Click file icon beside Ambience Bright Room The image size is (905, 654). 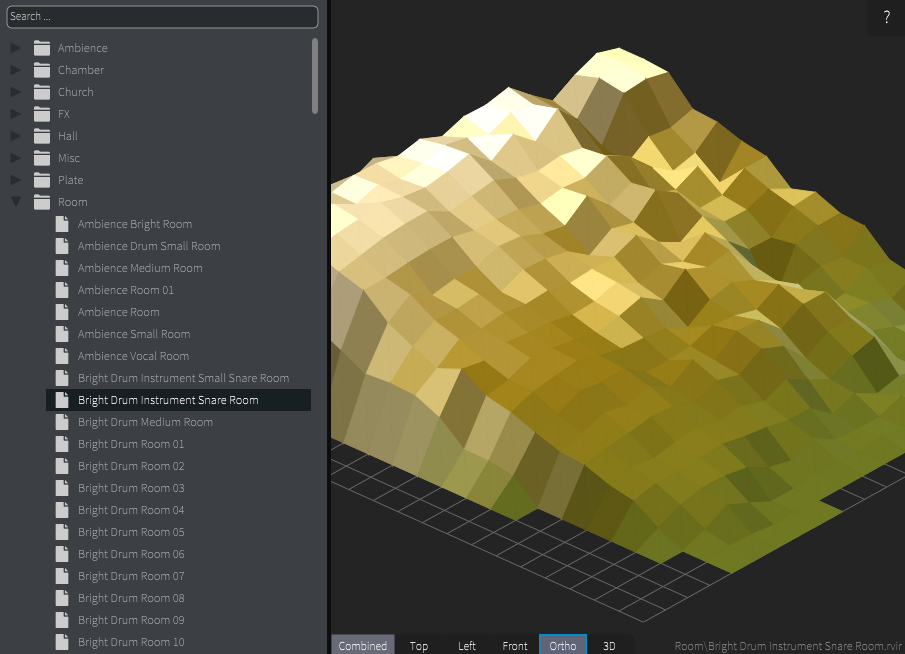click(62, 224)
